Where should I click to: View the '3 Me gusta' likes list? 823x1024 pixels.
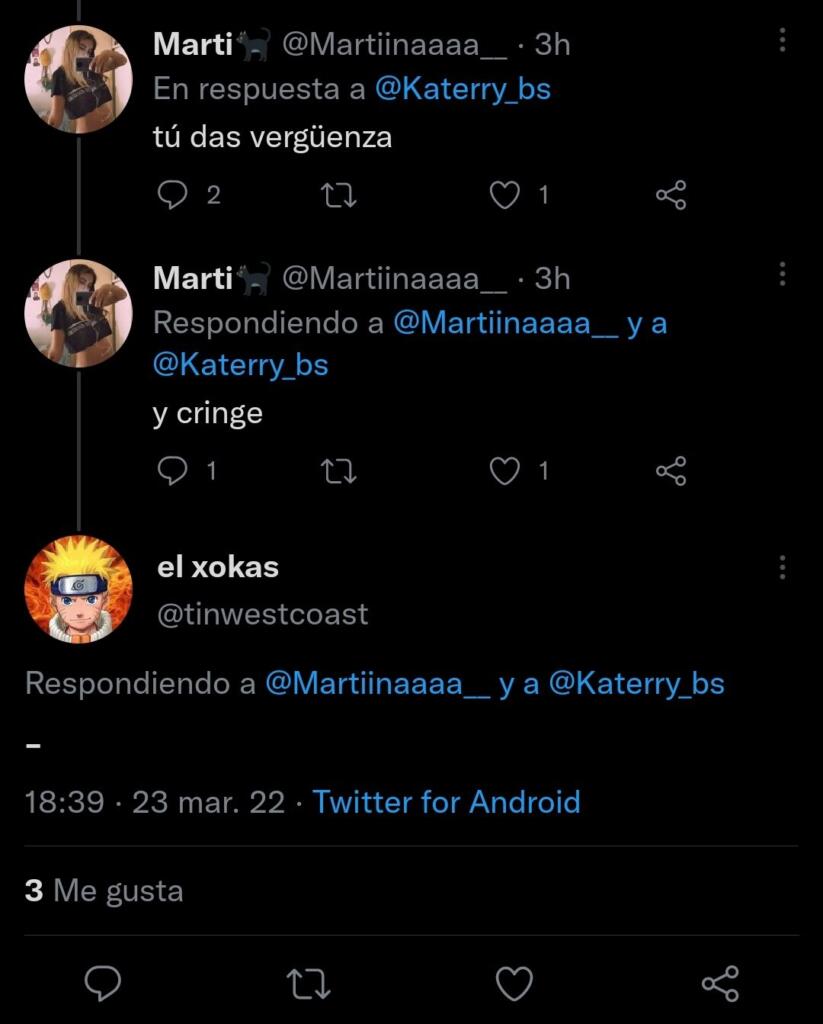(104, 890)
